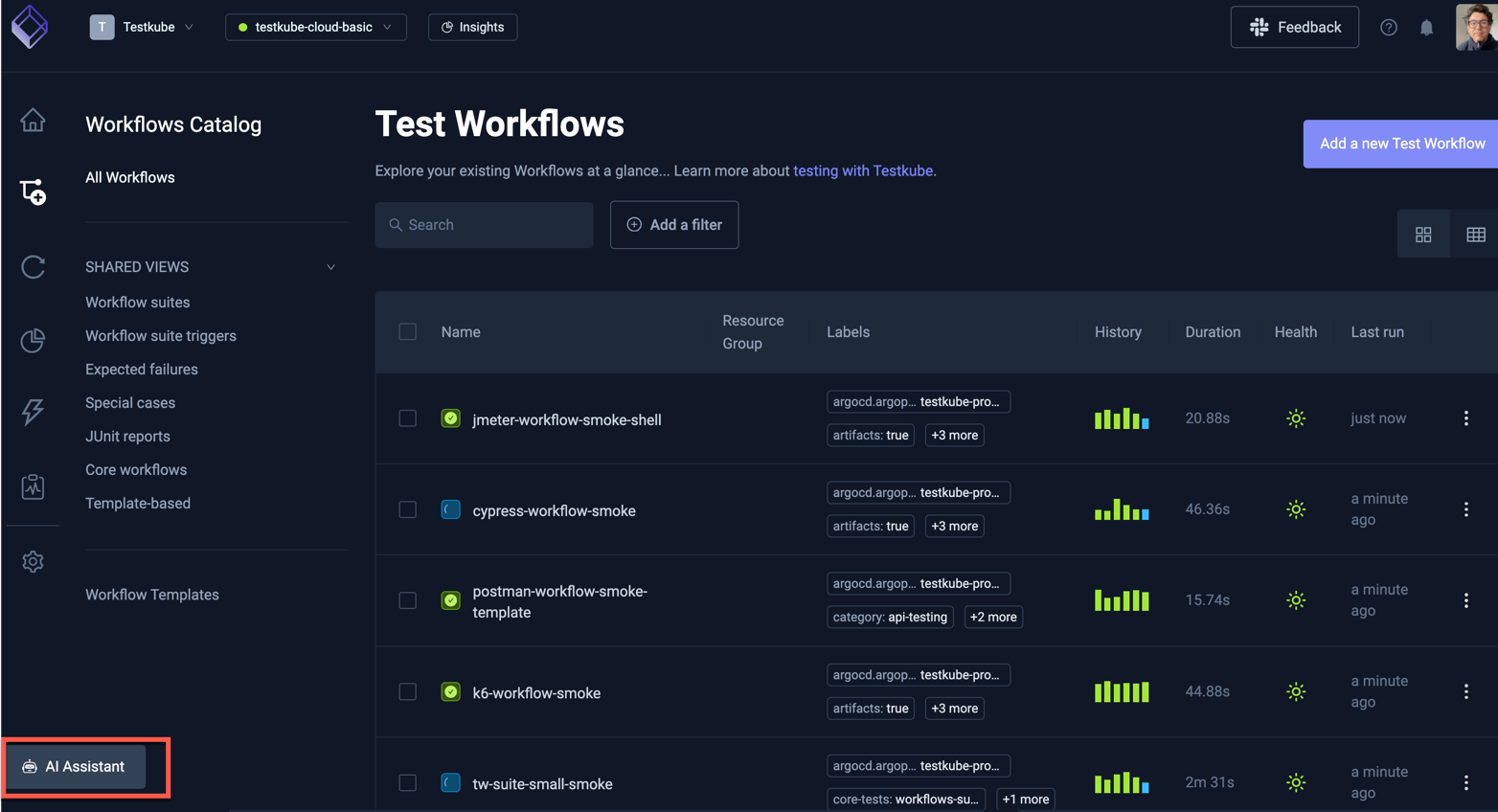The image size is (1498, 812).
Task: Open the Expected failures shared view
Action: [142, 370]
